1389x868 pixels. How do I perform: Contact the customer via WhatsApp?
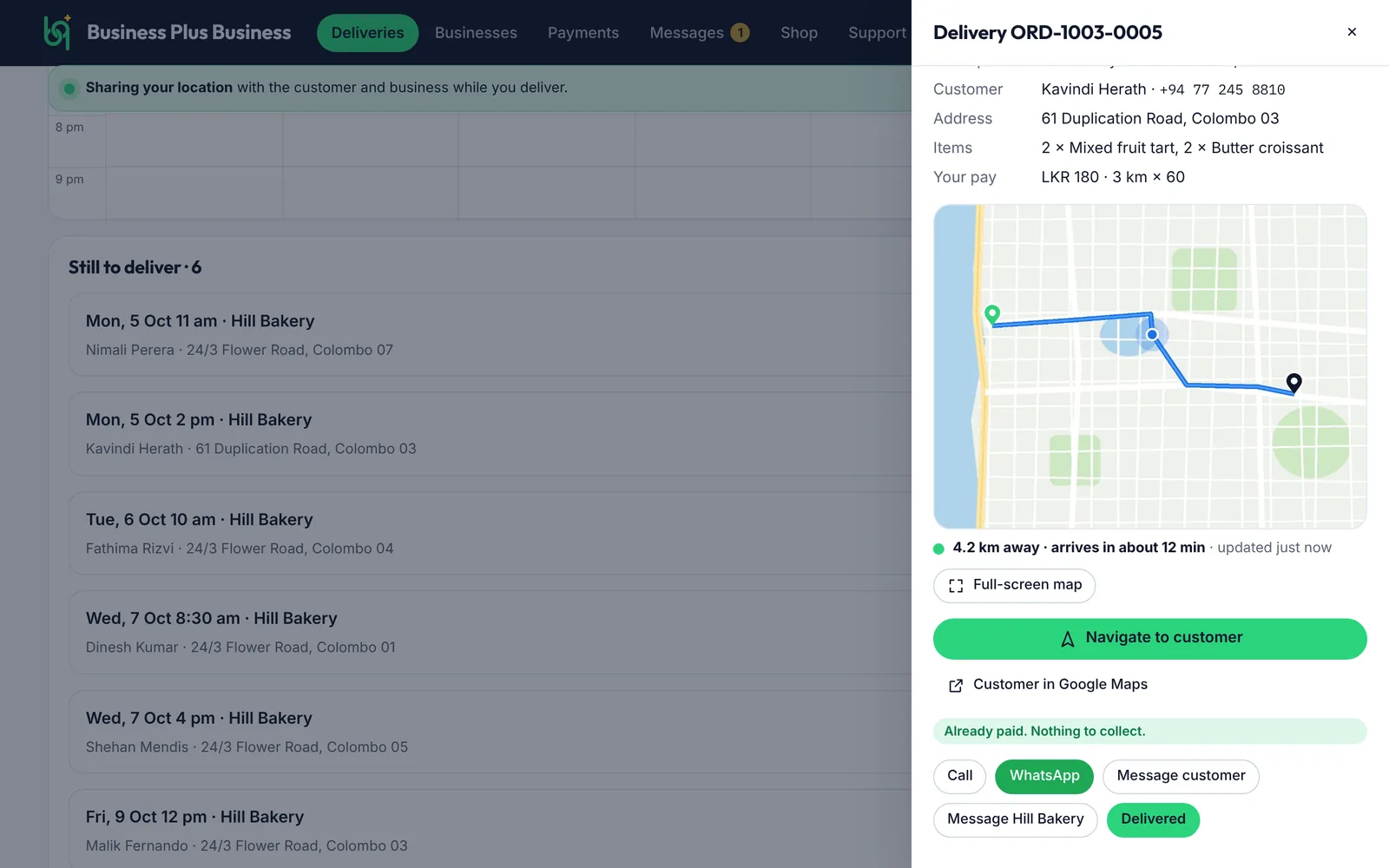click(1044, 776)
